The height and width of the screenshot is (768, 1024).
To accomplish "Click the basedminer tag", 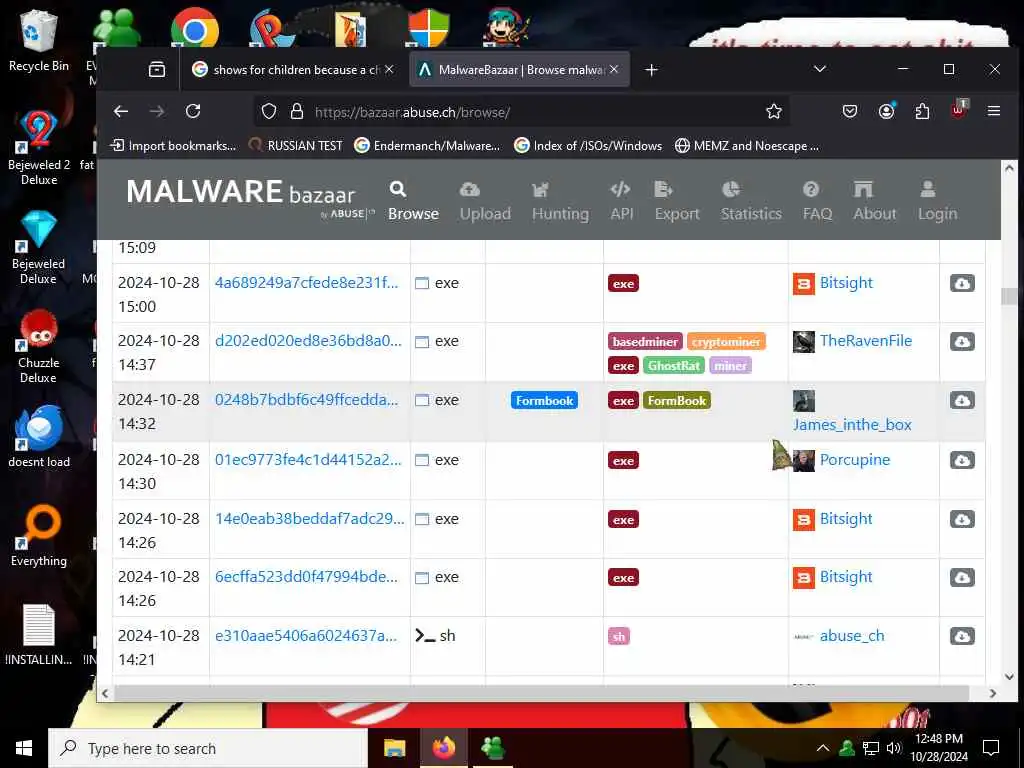I will pyautogui.click(x=645, y=342).
